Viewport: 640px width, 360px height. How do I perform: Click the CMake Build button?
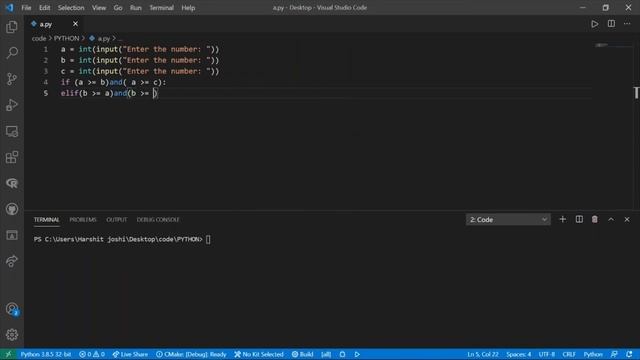302,354
